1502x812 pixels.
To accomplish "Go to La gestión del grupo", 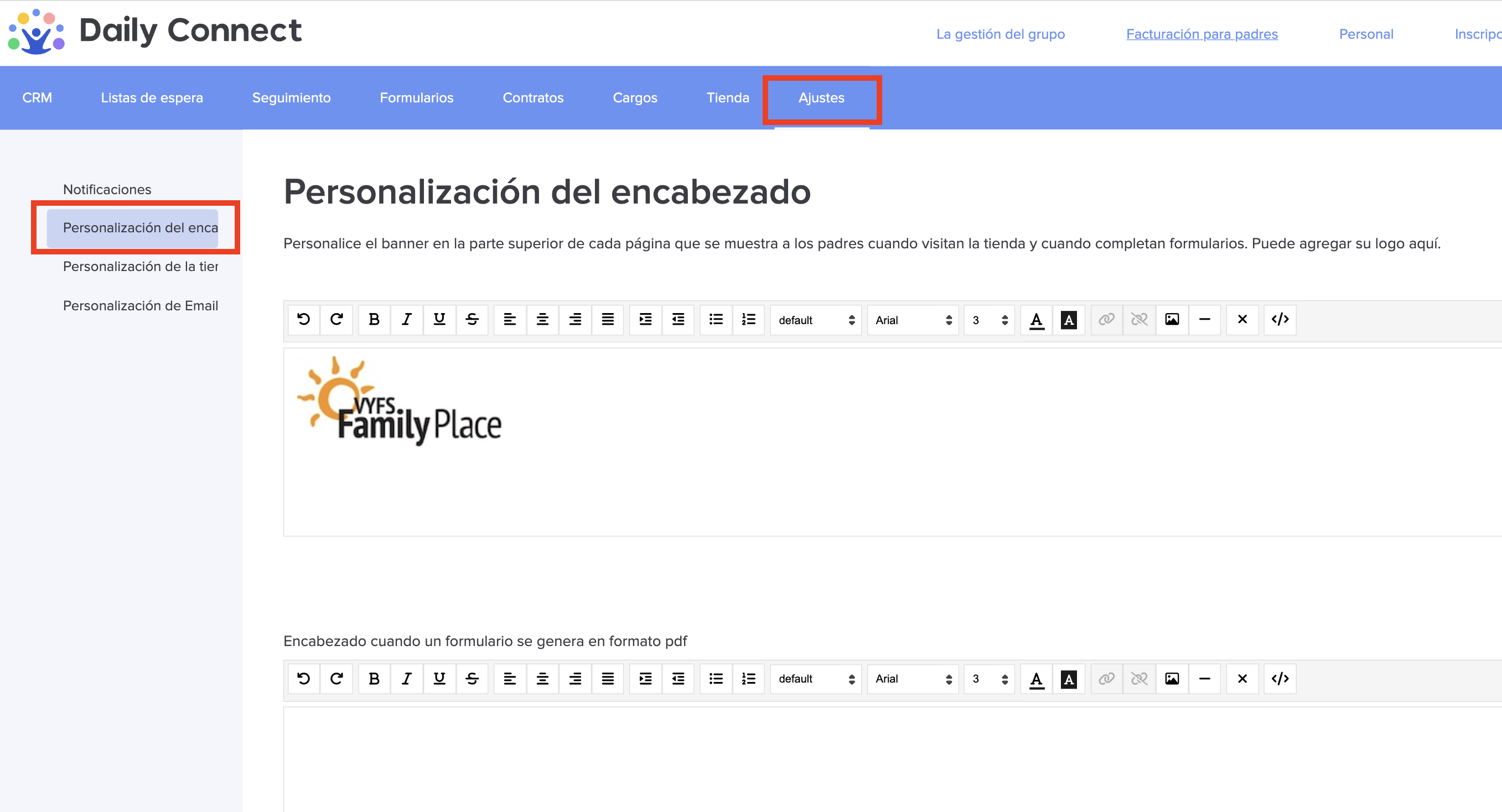I will 1000,34.
